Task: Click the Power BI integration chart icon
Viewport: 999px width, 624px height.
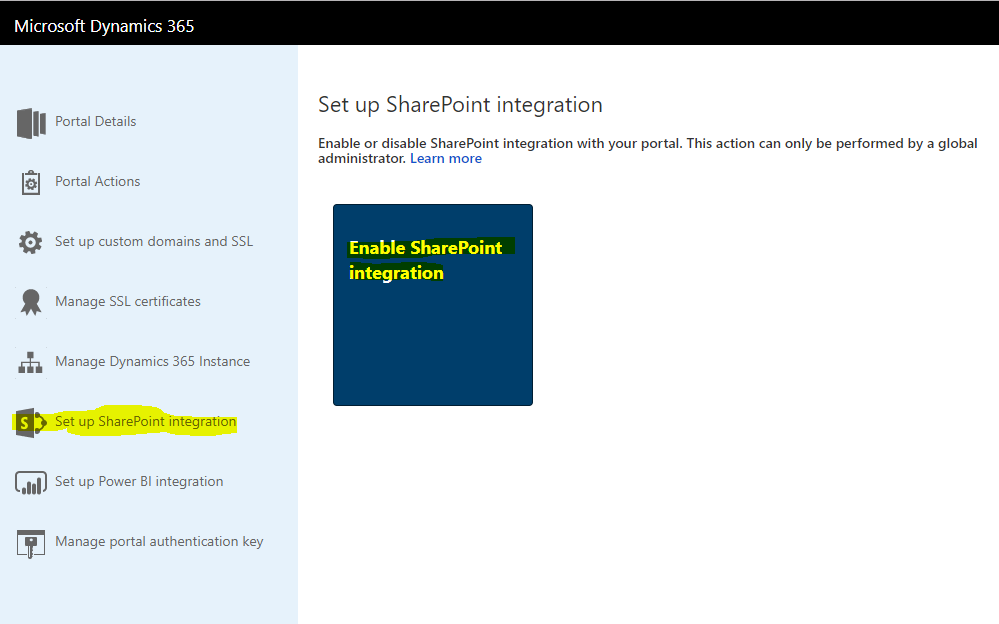Action: pos(30,481)
